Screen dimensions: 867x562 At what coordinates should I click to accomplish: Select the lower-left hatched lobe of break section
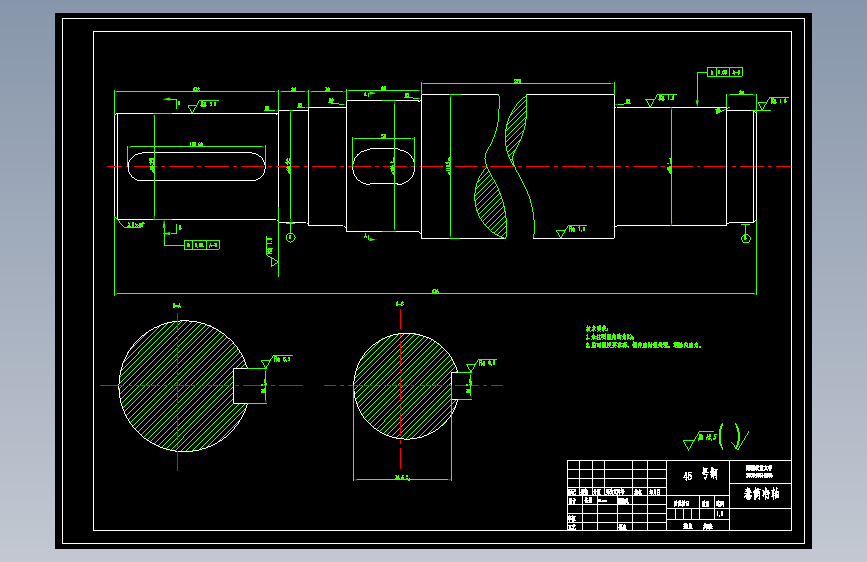click(491, 202)
